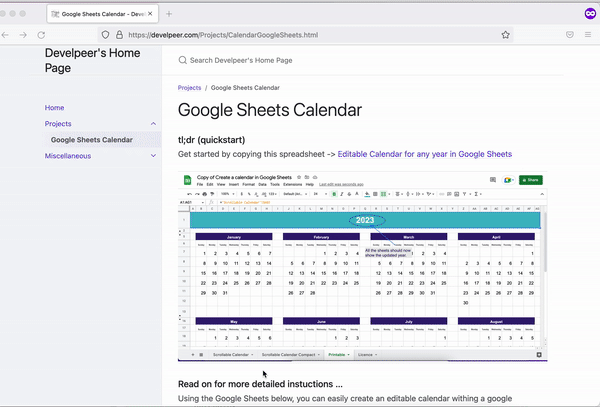Bookmark this page with the star icon
The width and height of the screenshot is (600, 407).
pyautogui.click(x=505, y=35)
